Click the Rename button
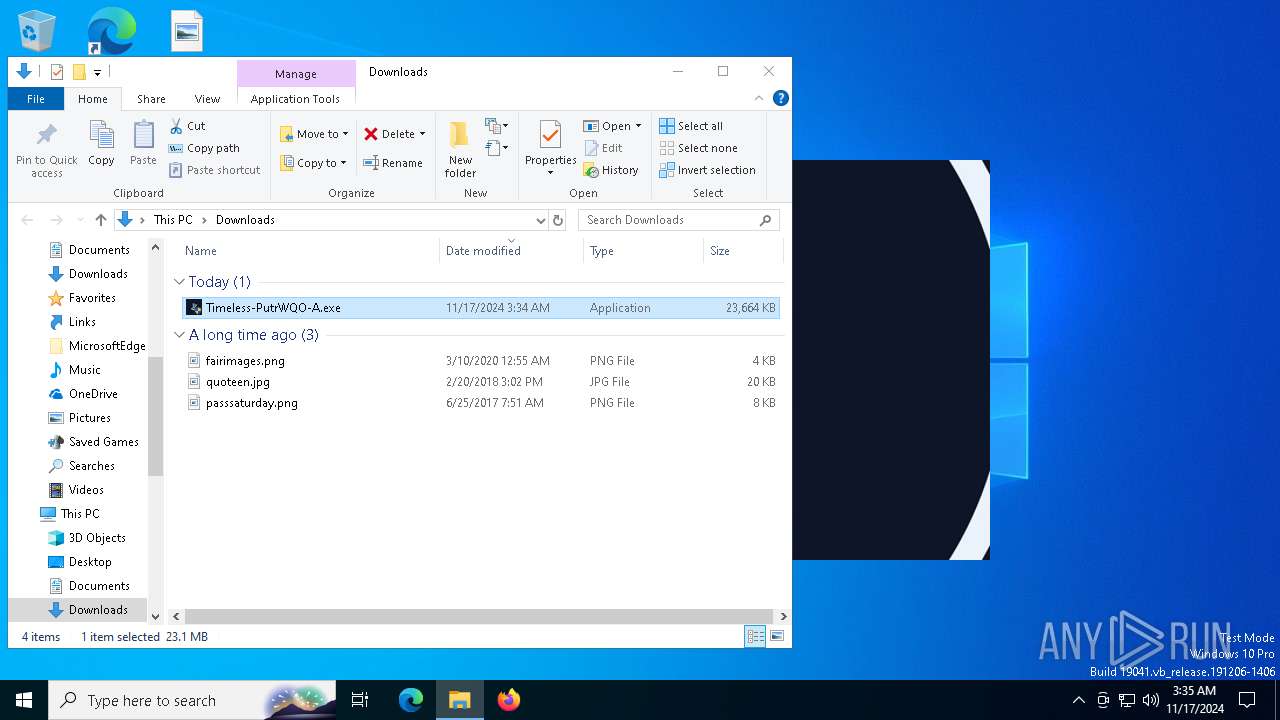This screenshot has width=1280, height=720. point(393,163)
